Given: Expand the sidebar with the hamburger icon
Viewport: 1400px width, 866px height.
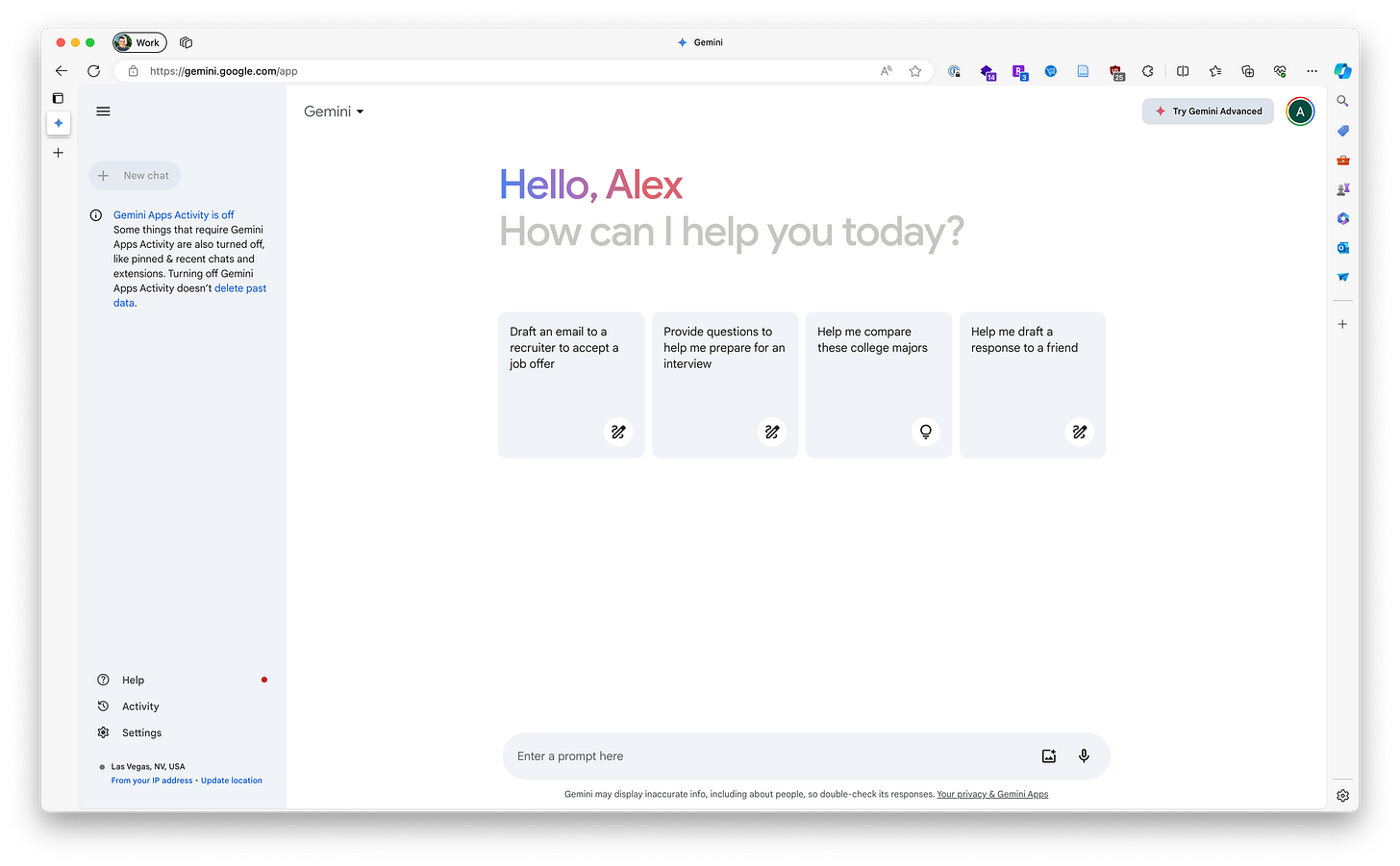Looking at the screenshot, I should point(103,111).
